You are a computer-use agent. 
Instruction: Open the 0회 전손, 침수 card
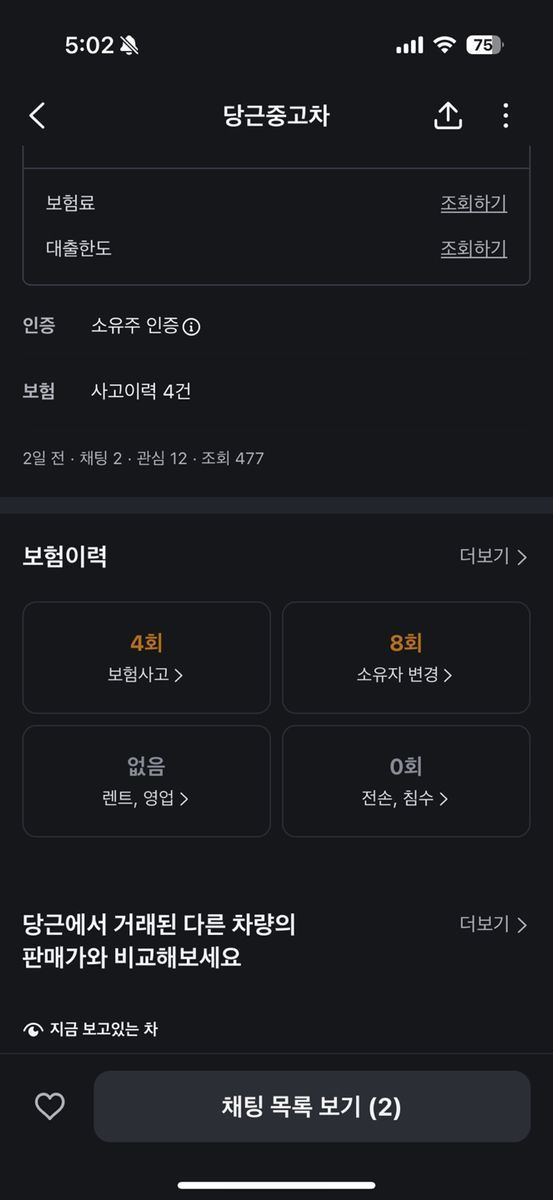(406, 781)
